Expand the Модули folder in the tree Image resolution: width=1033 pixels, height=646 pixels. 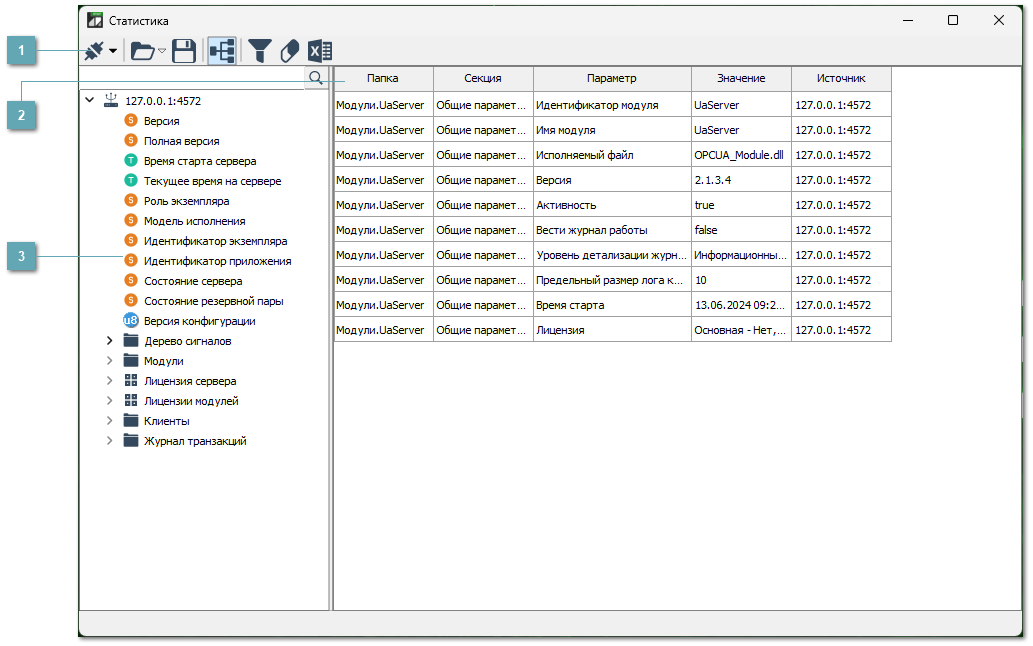110,360
